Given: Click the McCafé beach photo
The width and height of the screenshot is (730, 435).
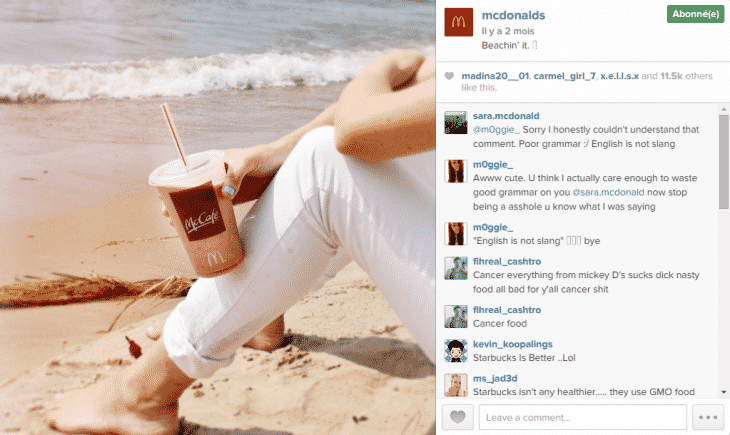Looking at the screenshot, I should click(x=217, y=218).
